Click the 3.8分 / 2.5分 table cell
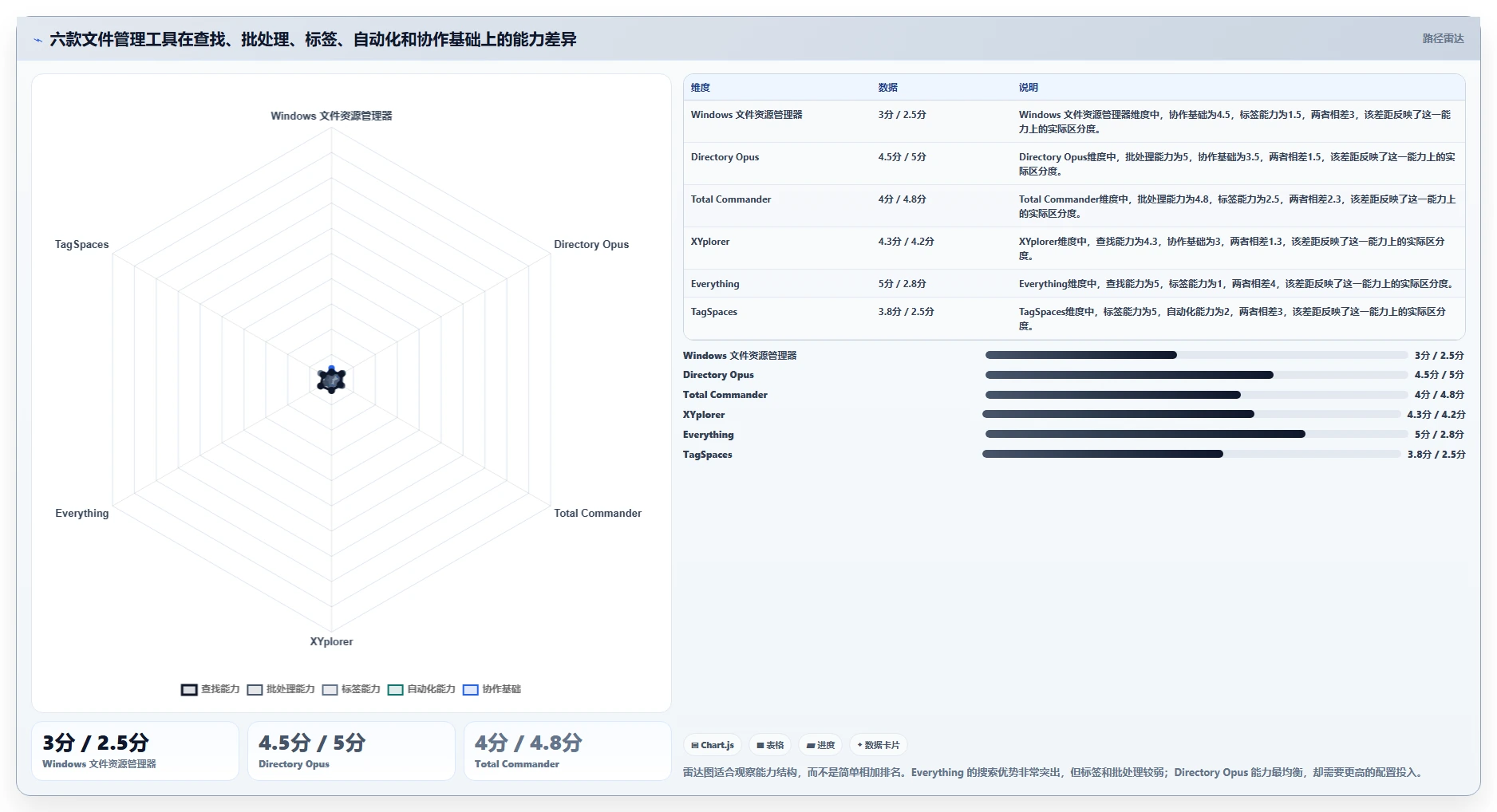 point(906,312)
